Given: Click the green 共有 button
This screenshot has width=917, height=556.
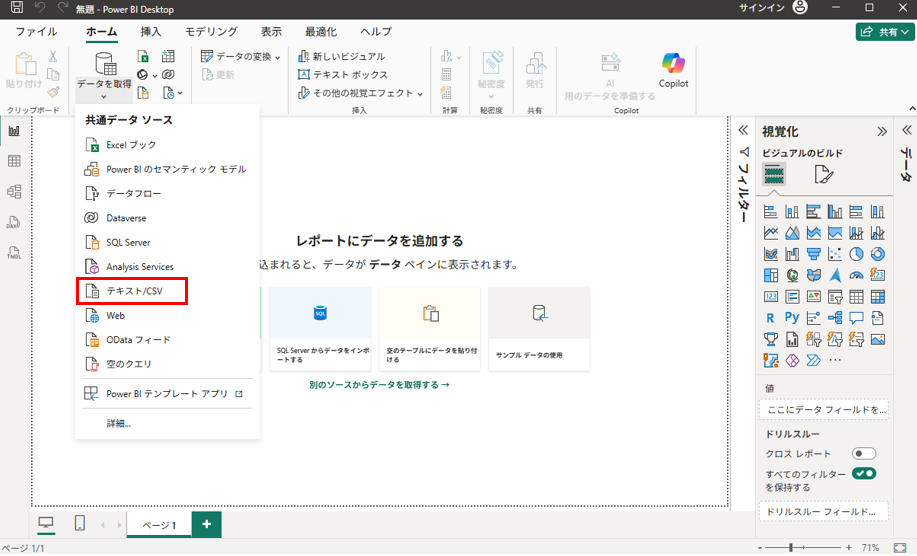Looking at the screenshot, I should 885,32.
